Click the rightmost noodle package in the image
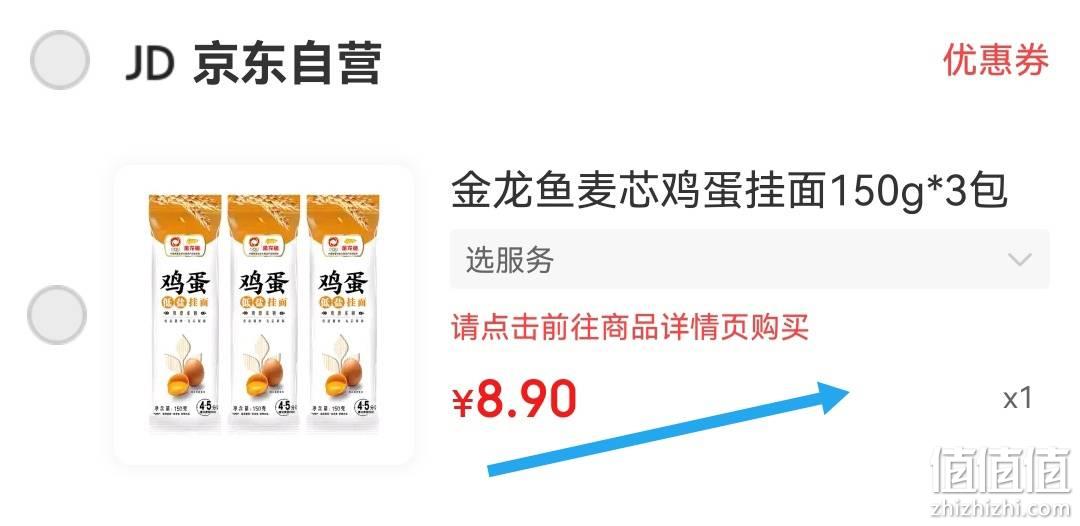The height and width of the screenshot is (526, 1080). (342, 313)
